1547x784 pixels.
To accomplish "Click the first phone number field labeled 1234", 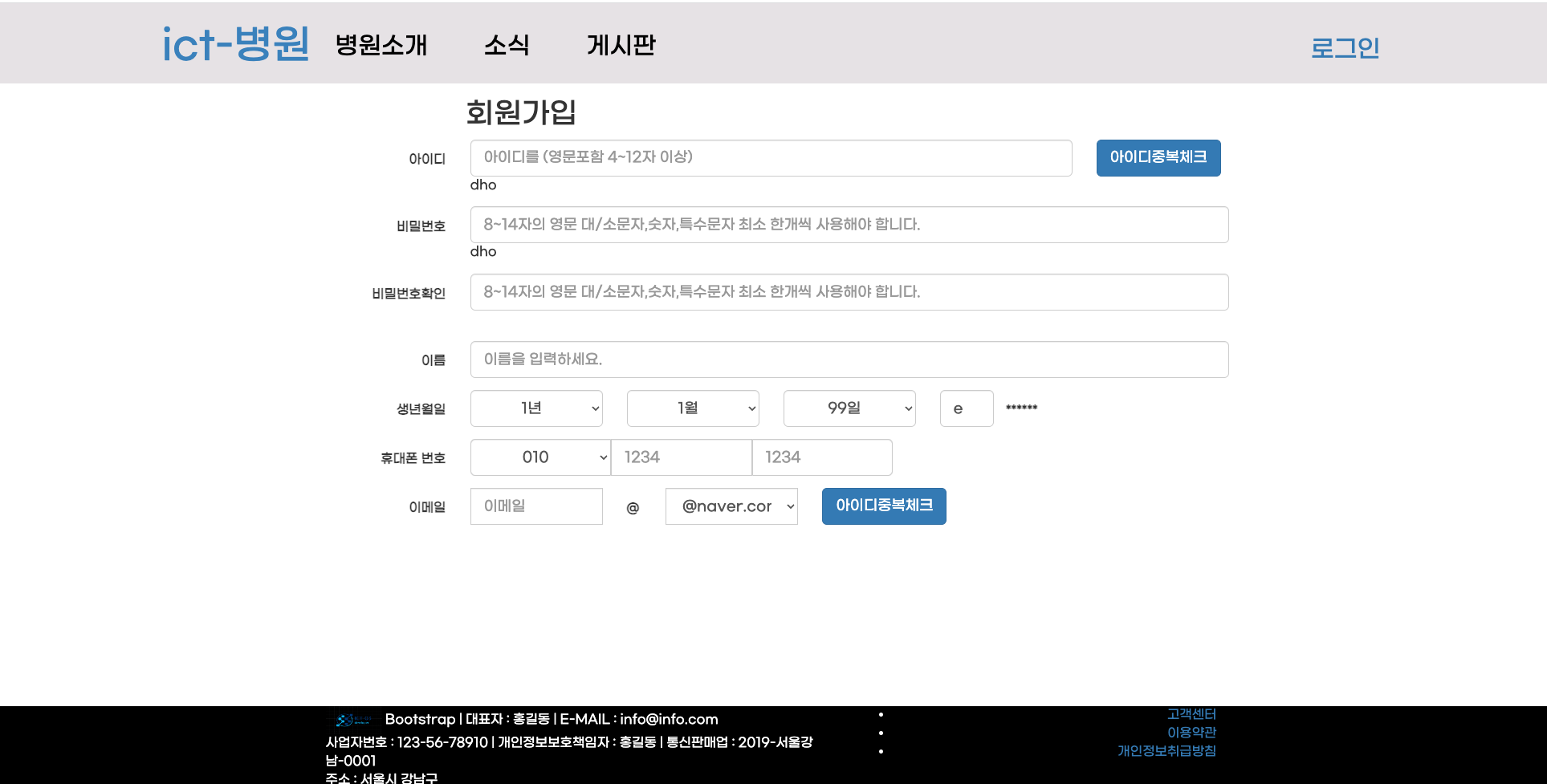I will pyautogui.click(x=681, y=457).
